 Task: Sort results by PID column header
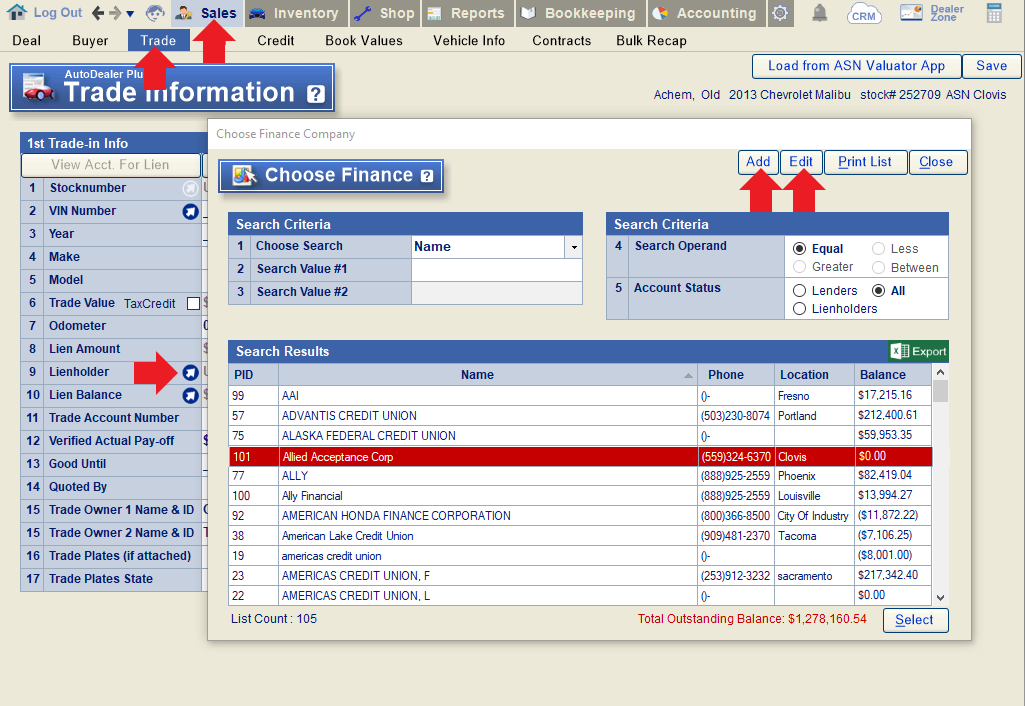(254, 375)
